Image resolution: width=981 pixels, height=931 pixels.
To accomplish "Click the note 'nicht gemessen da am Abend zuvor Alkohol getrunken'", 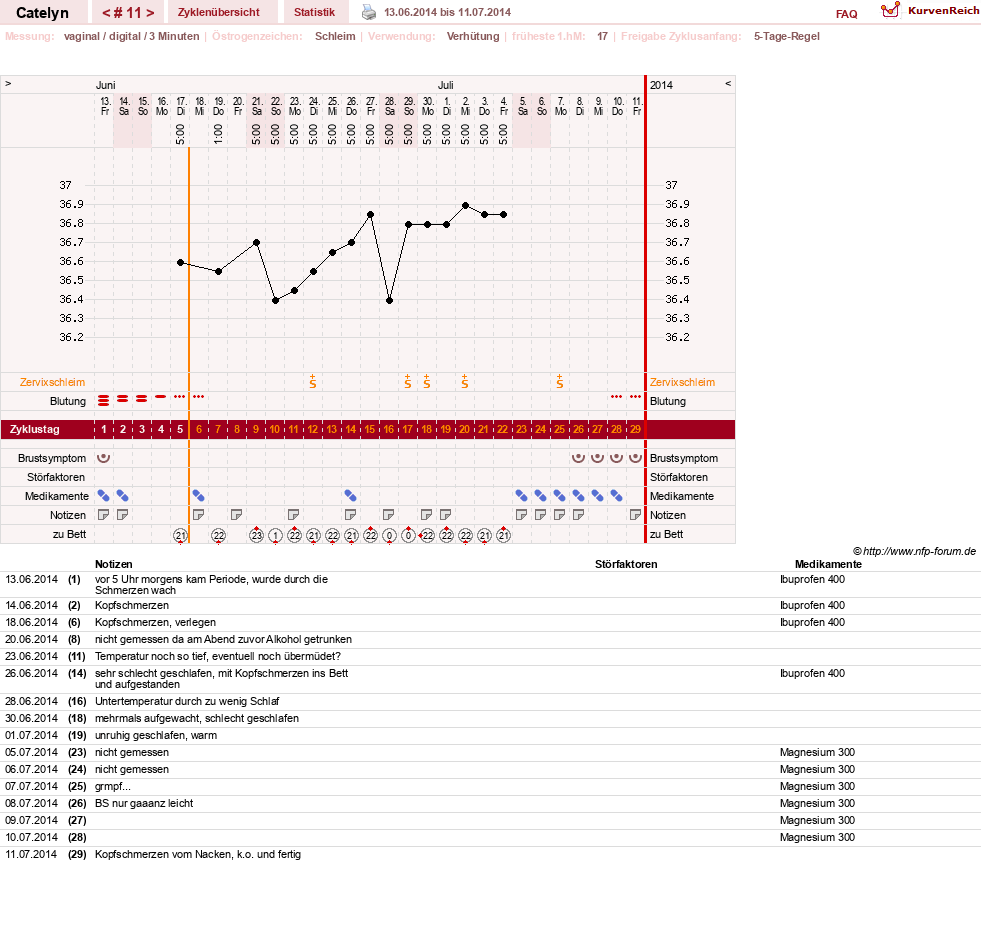I will pos(223,639).
